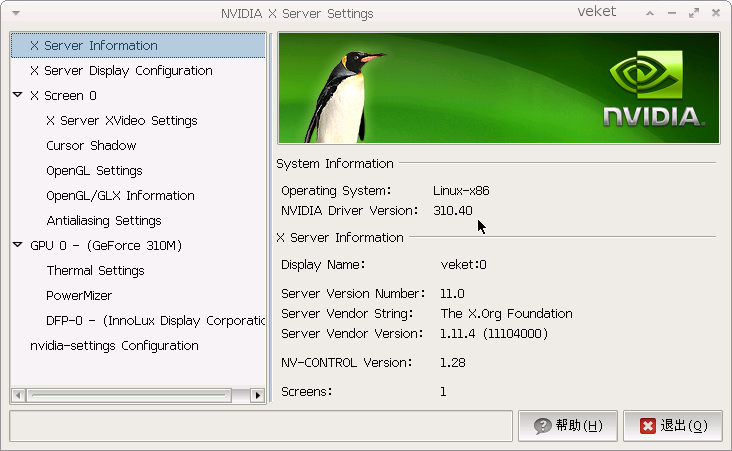Click the NVIDIA logo in the banner
732x451 pixels.
pyautogui.click(x=654, y=89)
